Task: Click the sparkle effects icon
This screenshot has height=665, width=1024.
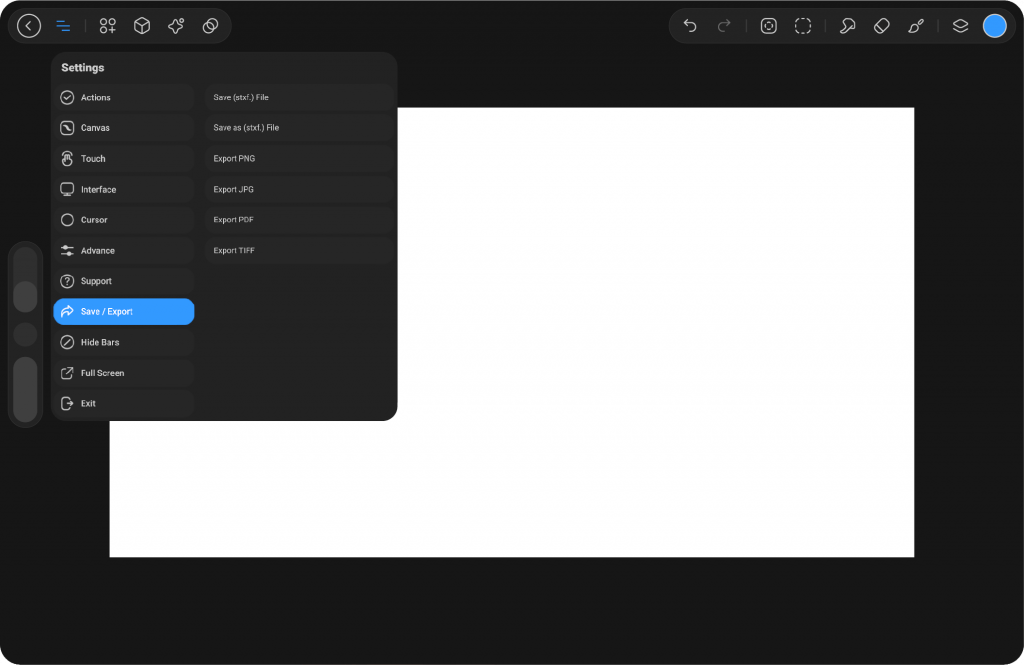Action: 176,26
